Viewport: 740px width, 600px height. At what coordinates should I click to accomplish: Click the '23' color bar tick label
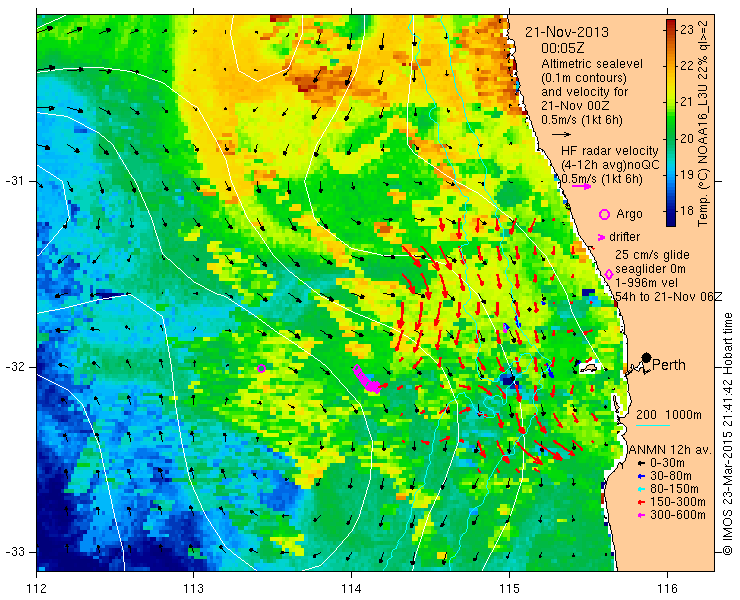pyautogui.click(x=687, y=30)
